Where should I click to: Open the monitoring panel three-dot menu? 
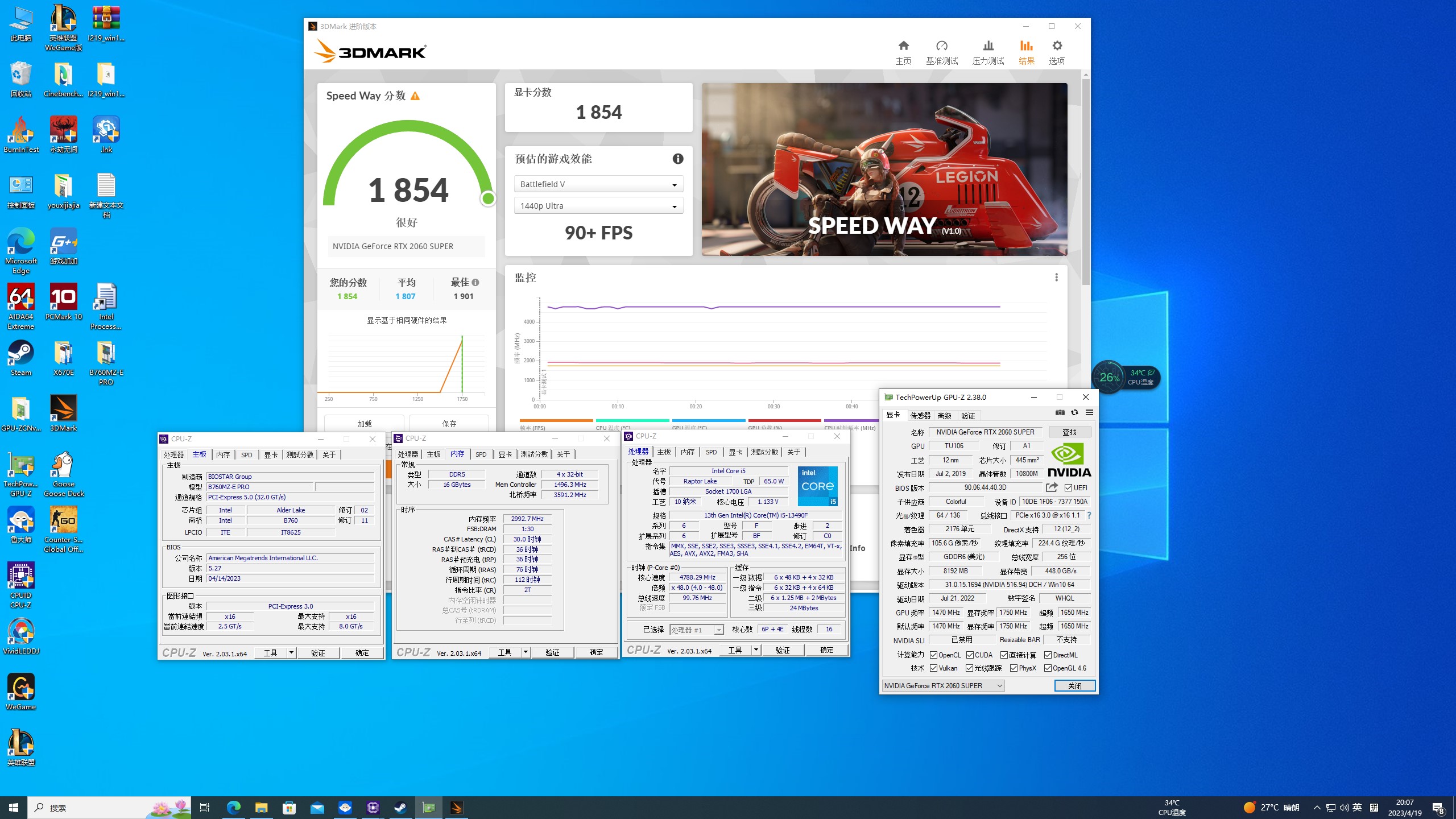[1056, 278]
